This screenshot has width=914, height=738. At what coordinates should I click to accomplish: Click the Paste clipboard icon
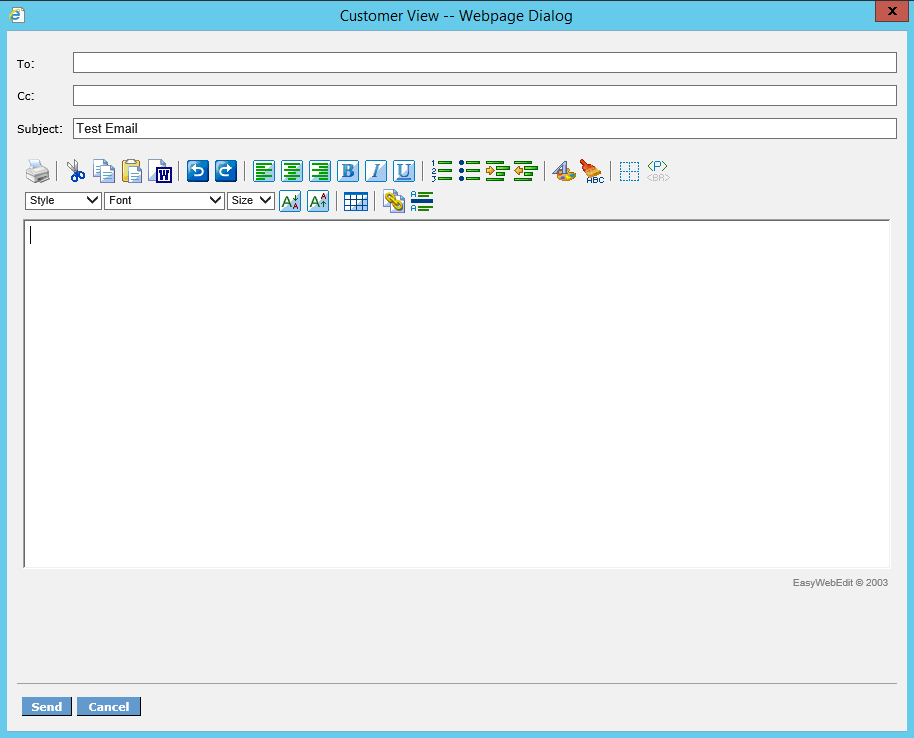point(132,171)
